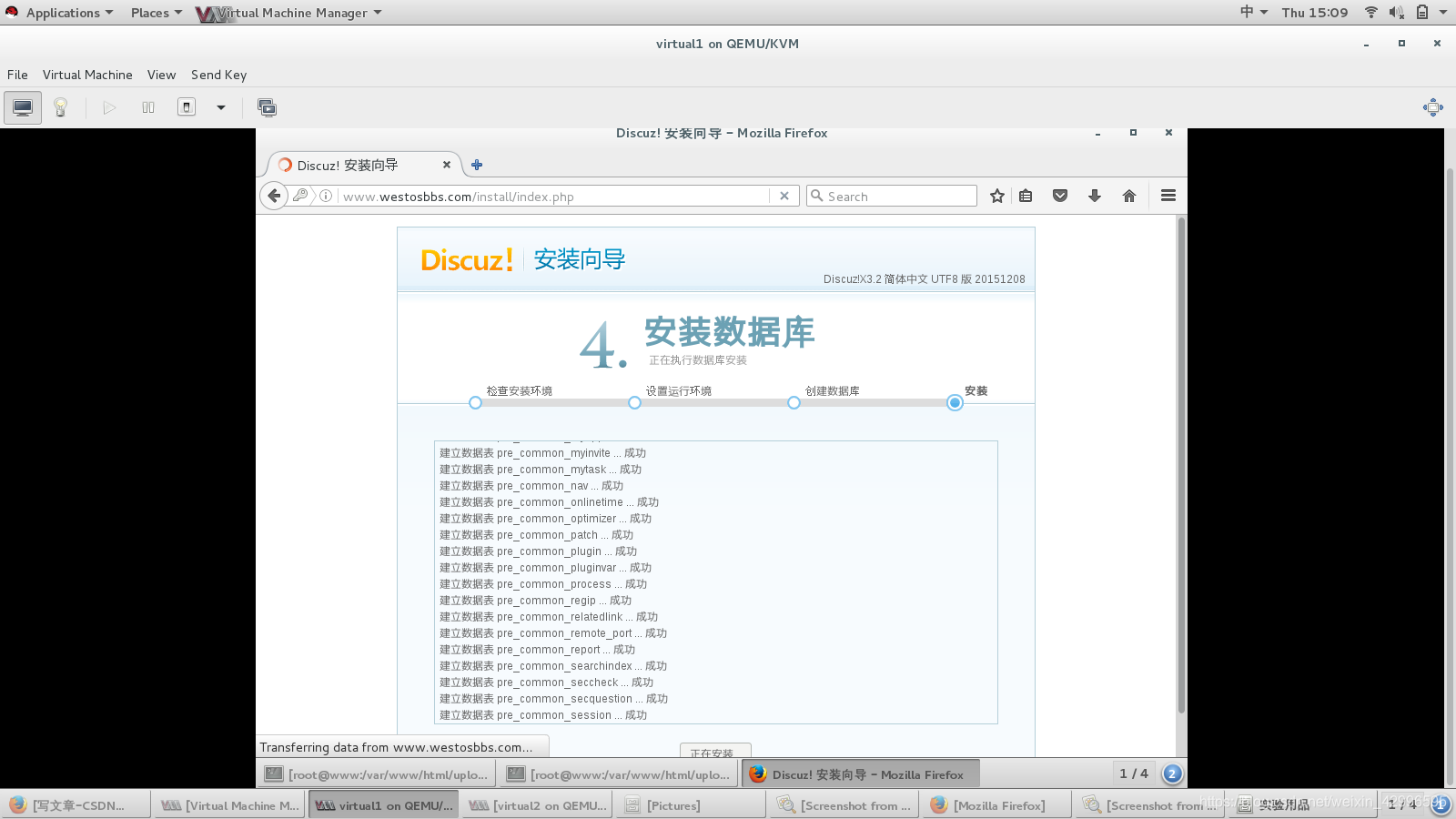Open the File menu
This screenshot has height=819, width=1456.
tap(17, 75)
